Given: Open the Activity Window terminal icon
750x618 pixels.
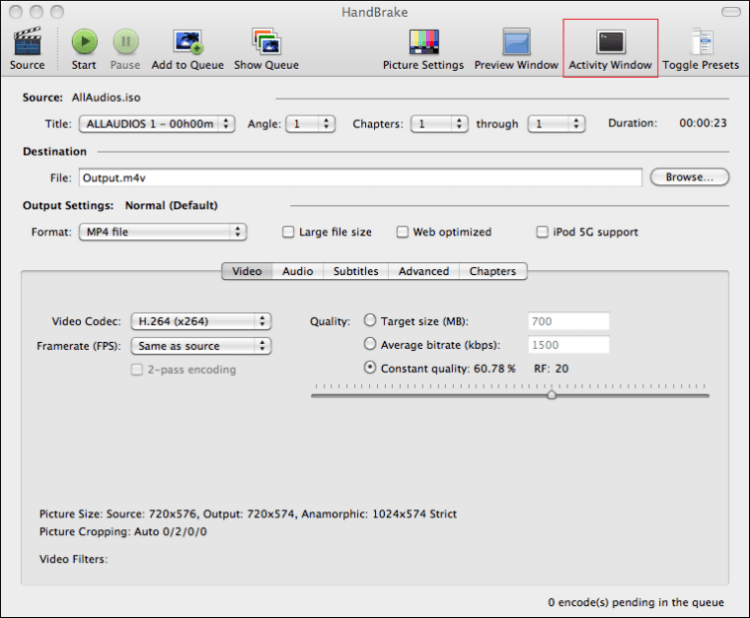Looking at the screenshot, I should pos(610,42).
